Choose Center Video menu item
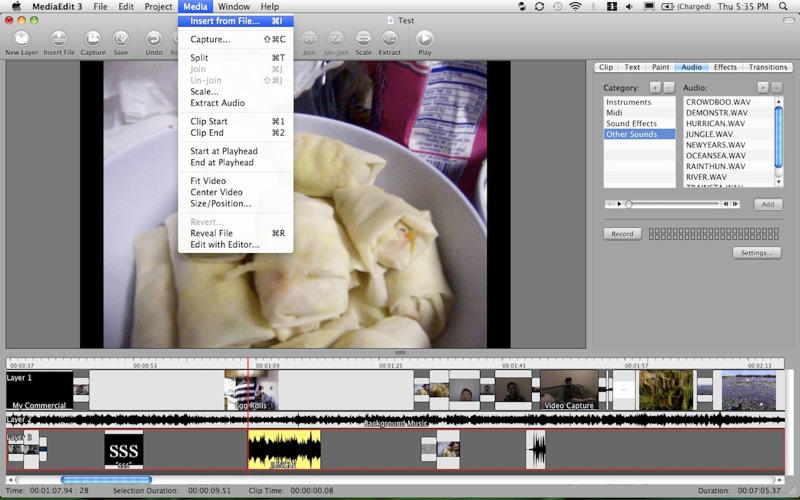 pyautogui.click(x=236, y=192)
